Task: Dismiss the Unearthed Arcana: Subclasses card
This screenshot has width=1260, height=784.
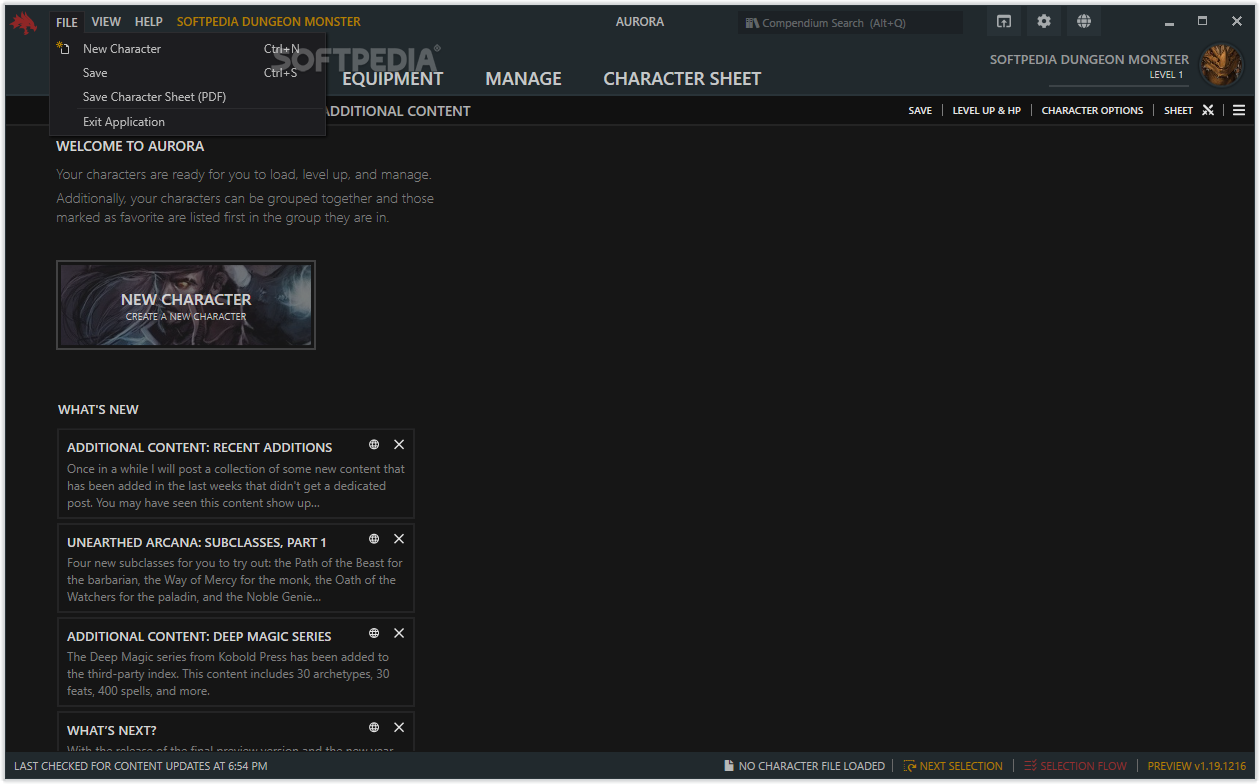Action: 399,539
